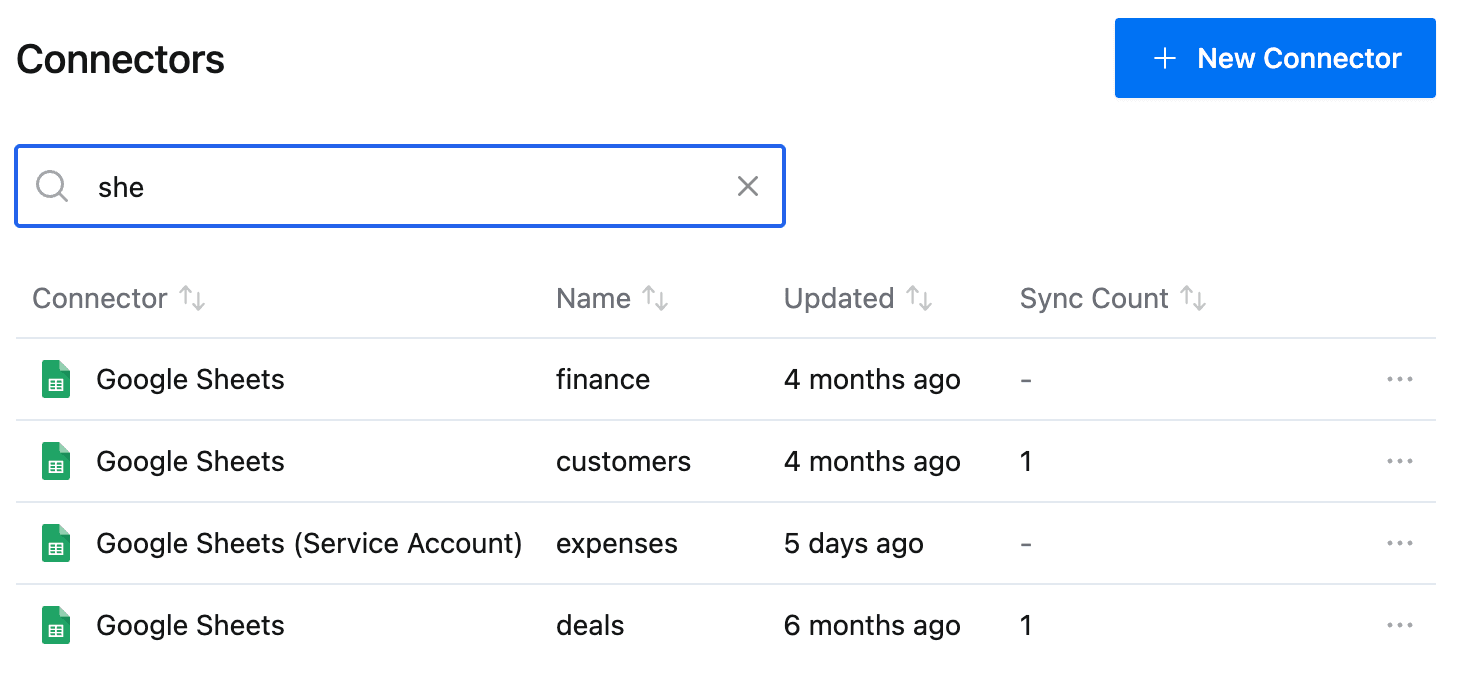This screenshot has height=688, width=1470.
Task: Open the ellipsis menu for the expenses connector
Action: point(1400,543)
